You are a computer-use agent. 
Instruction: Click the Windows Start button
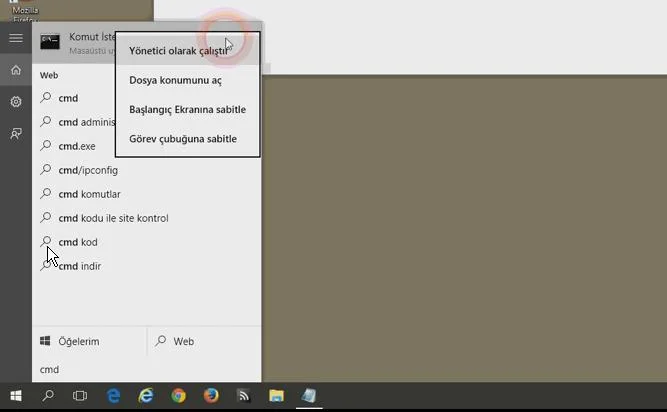16,396
